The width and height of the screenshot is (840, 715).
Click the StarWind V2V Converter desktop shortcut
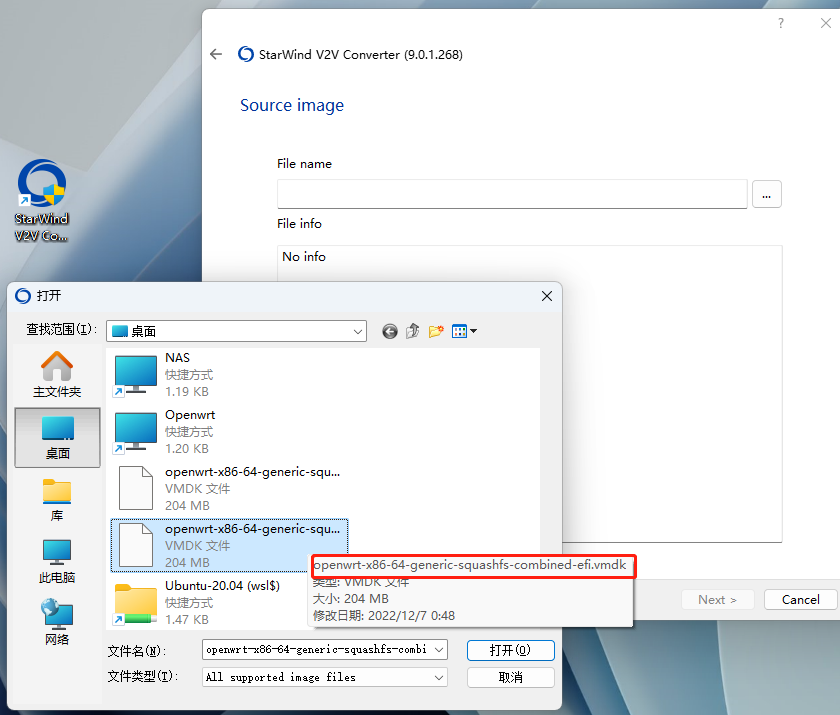42,201
